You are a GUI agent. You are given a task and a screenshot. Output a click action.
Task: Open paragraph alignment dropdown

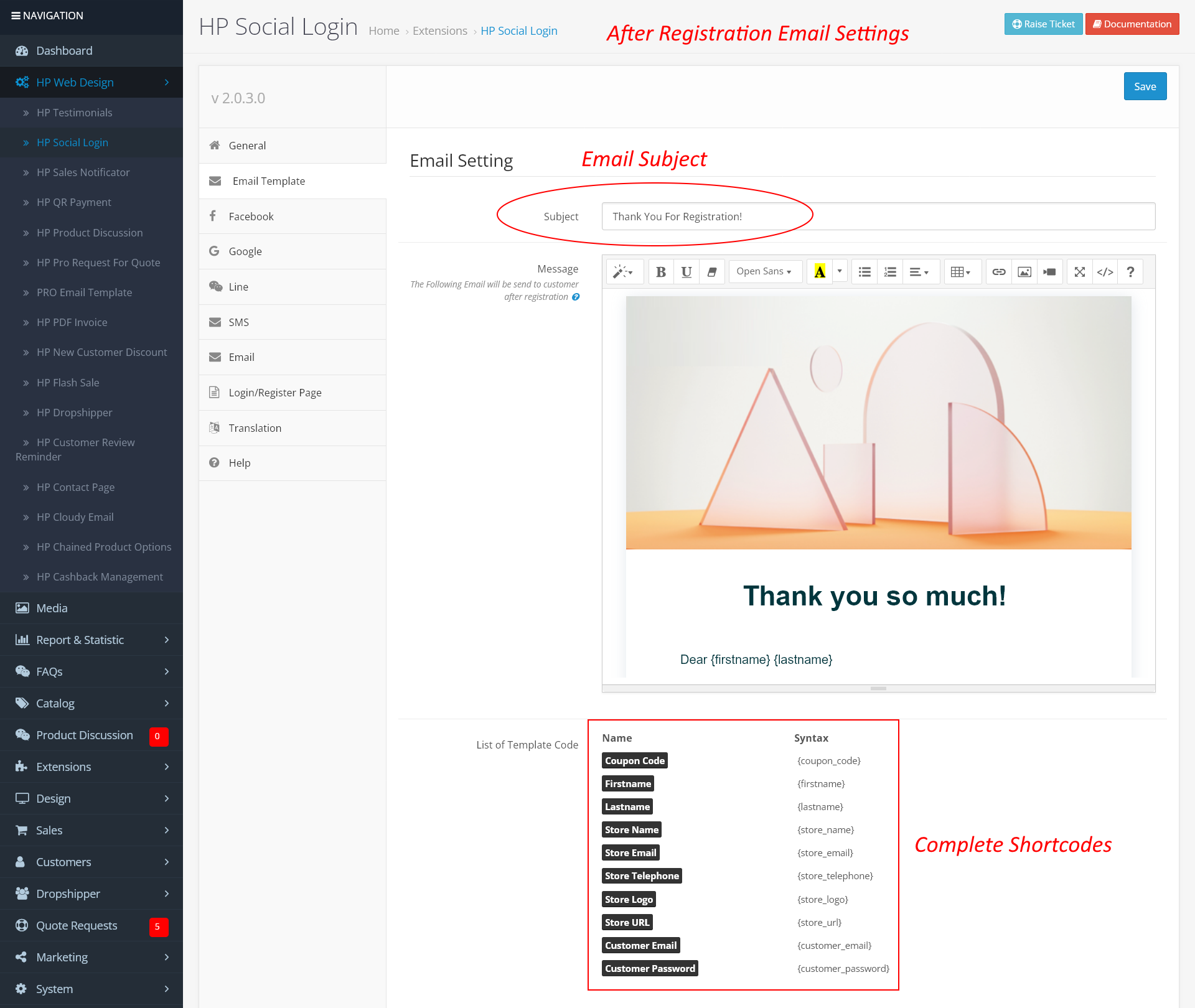pos(919,272)
